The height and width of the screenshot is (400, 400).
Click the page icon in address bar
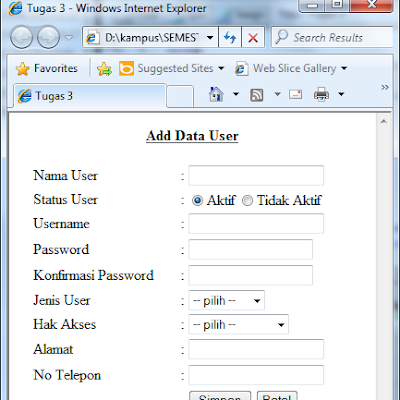point(92,38)
